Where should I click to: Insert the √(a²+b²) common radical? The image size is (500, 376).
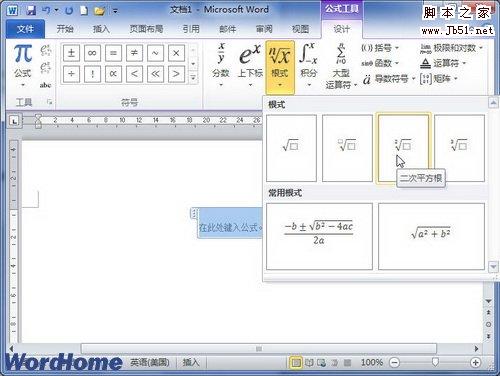point(431,236)
